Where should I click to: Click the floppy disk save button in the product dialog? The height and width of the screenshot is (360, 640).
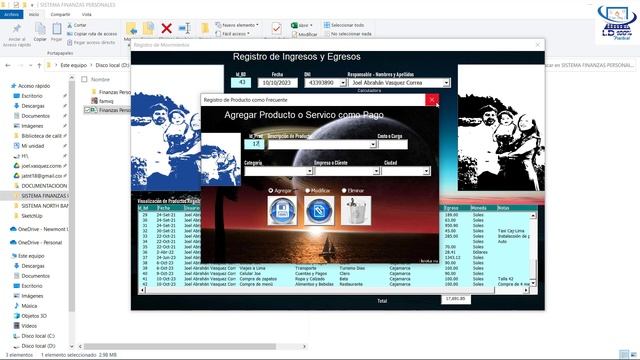282,211
